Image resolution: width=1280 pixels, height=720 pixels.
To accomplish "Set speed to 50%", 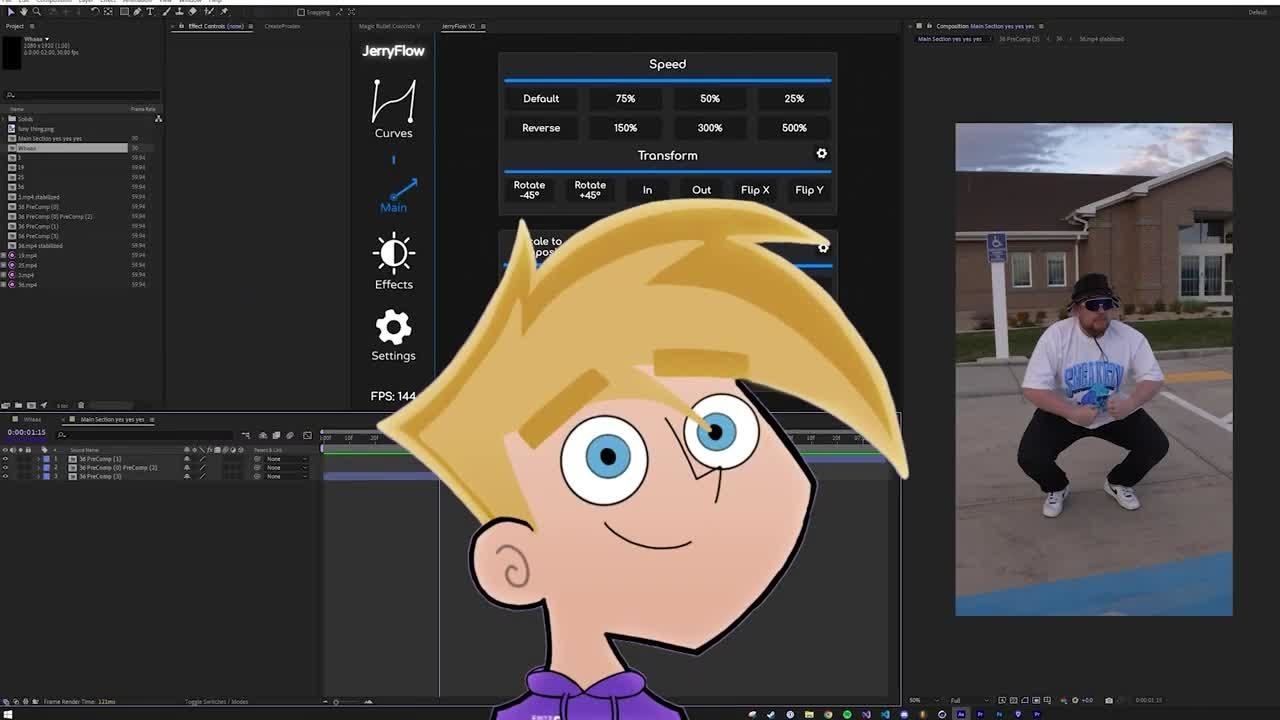I will (709, 98).
